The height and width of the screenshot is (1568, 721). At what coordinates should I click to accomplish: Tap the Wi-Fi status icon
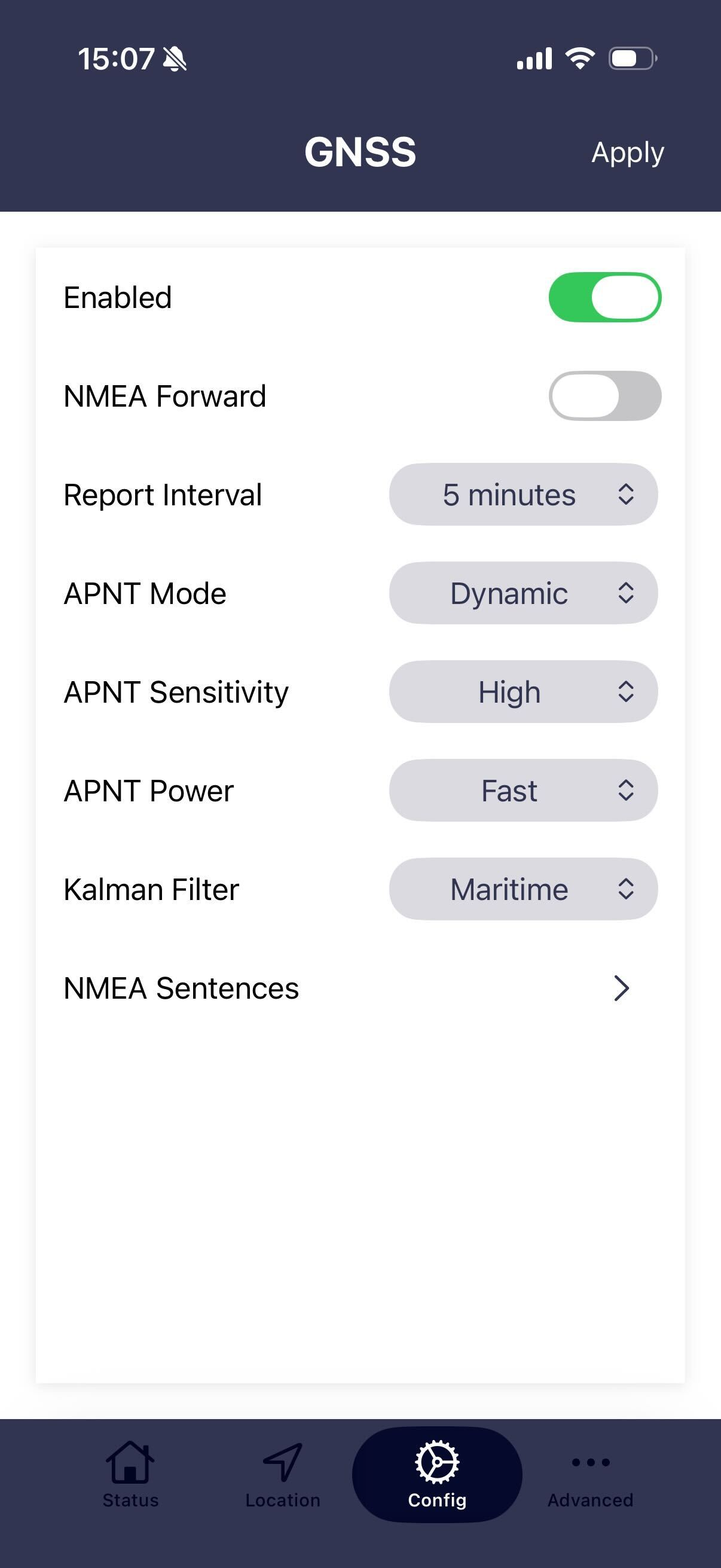point(580,59)
